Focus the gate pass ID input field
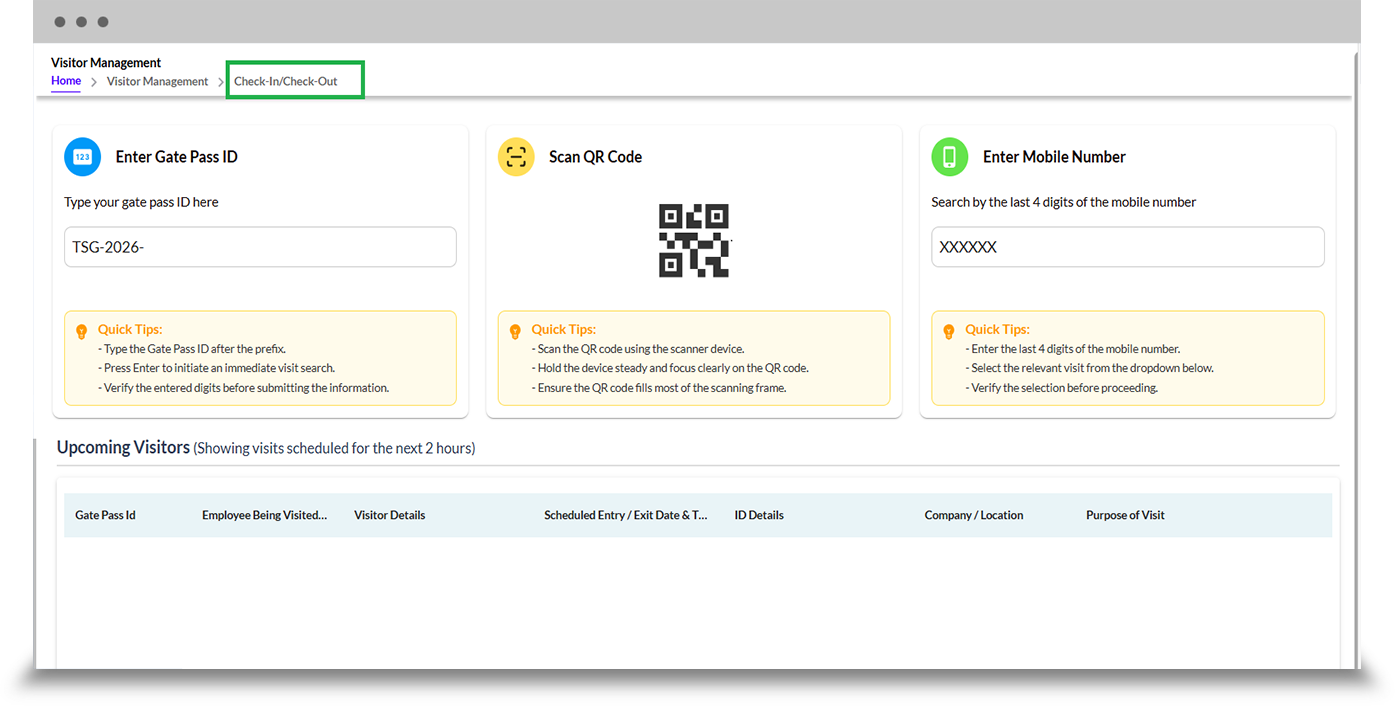Image resolution: width=1395 pixels, height=706 pixels. [260, 247]
